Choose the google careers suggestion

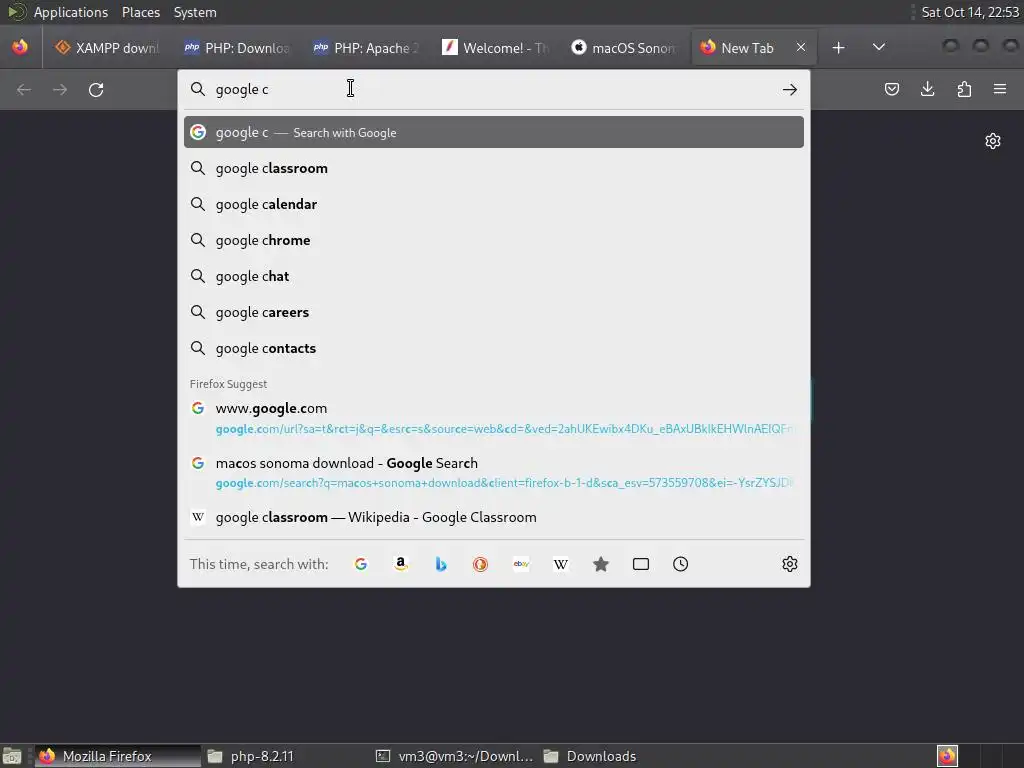coord(494,312)
